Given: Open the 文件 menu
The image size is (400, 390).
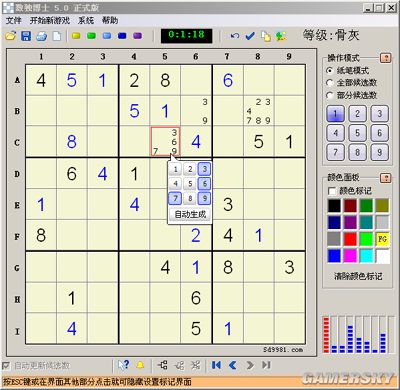Looking at the screenshot, I should click(13, 20).
